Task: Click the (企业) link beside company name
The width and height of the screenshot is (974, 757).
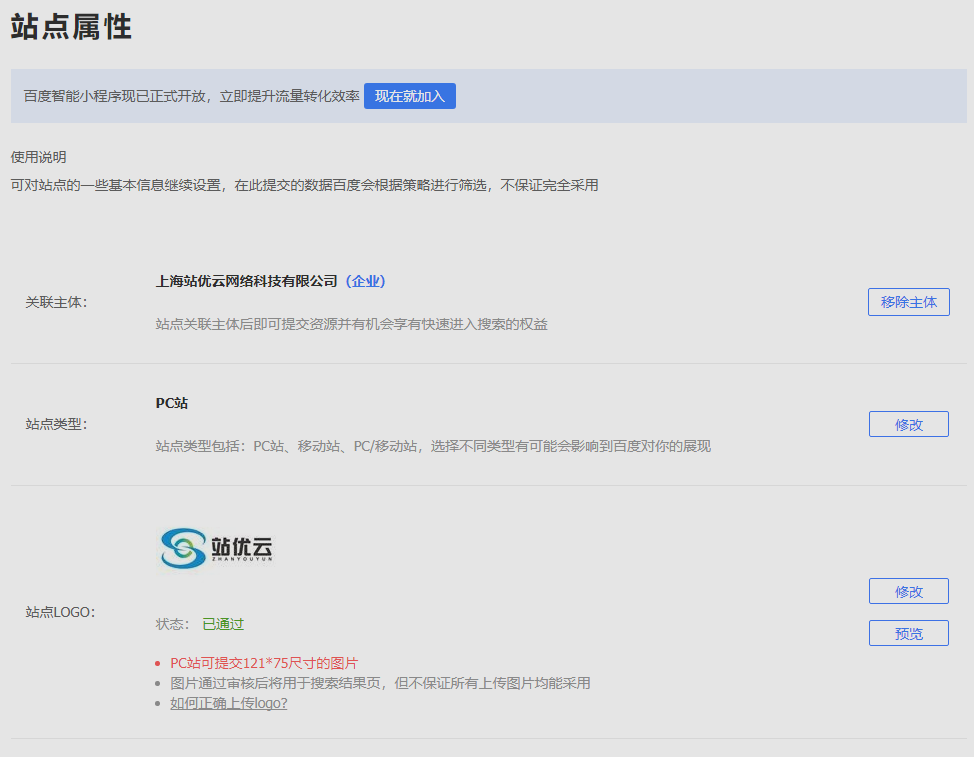Action: (365, 281)
